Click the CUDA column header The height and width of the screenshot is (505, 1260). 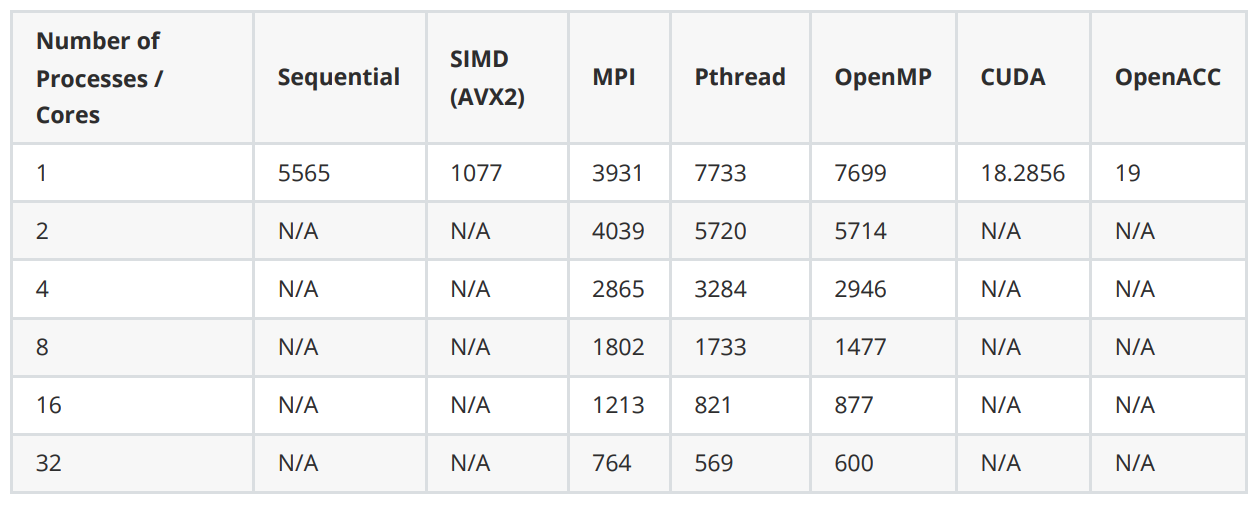1013,78
